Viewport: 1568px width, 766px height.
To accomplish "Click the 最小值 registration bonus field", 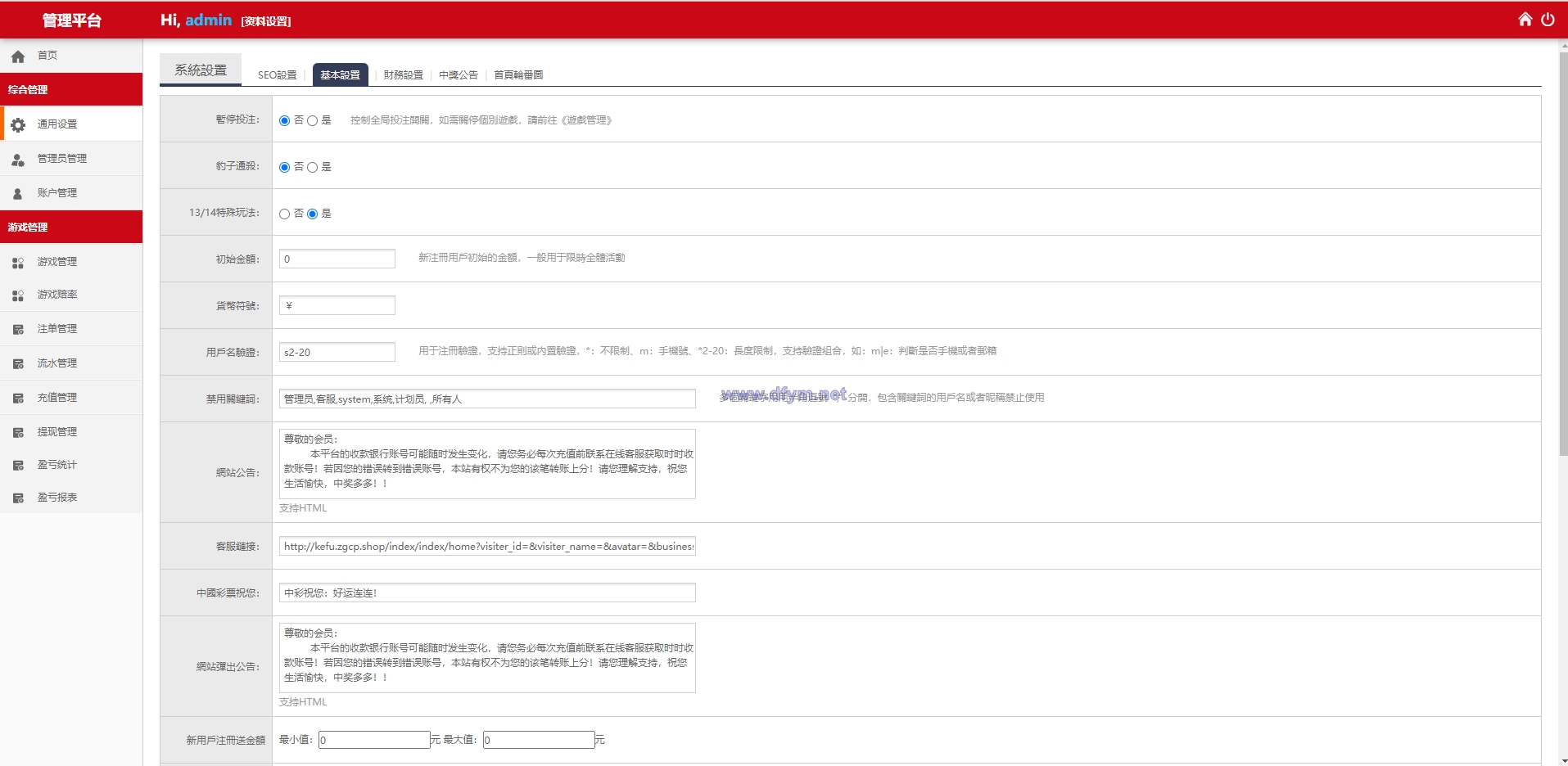I will (x=374, y=740).
